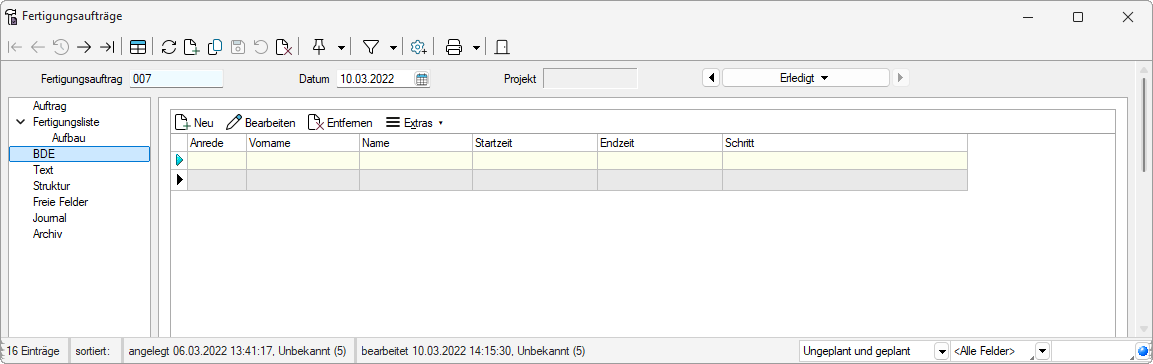
Task: Click the Schritt column header
Action: point(844,143)
